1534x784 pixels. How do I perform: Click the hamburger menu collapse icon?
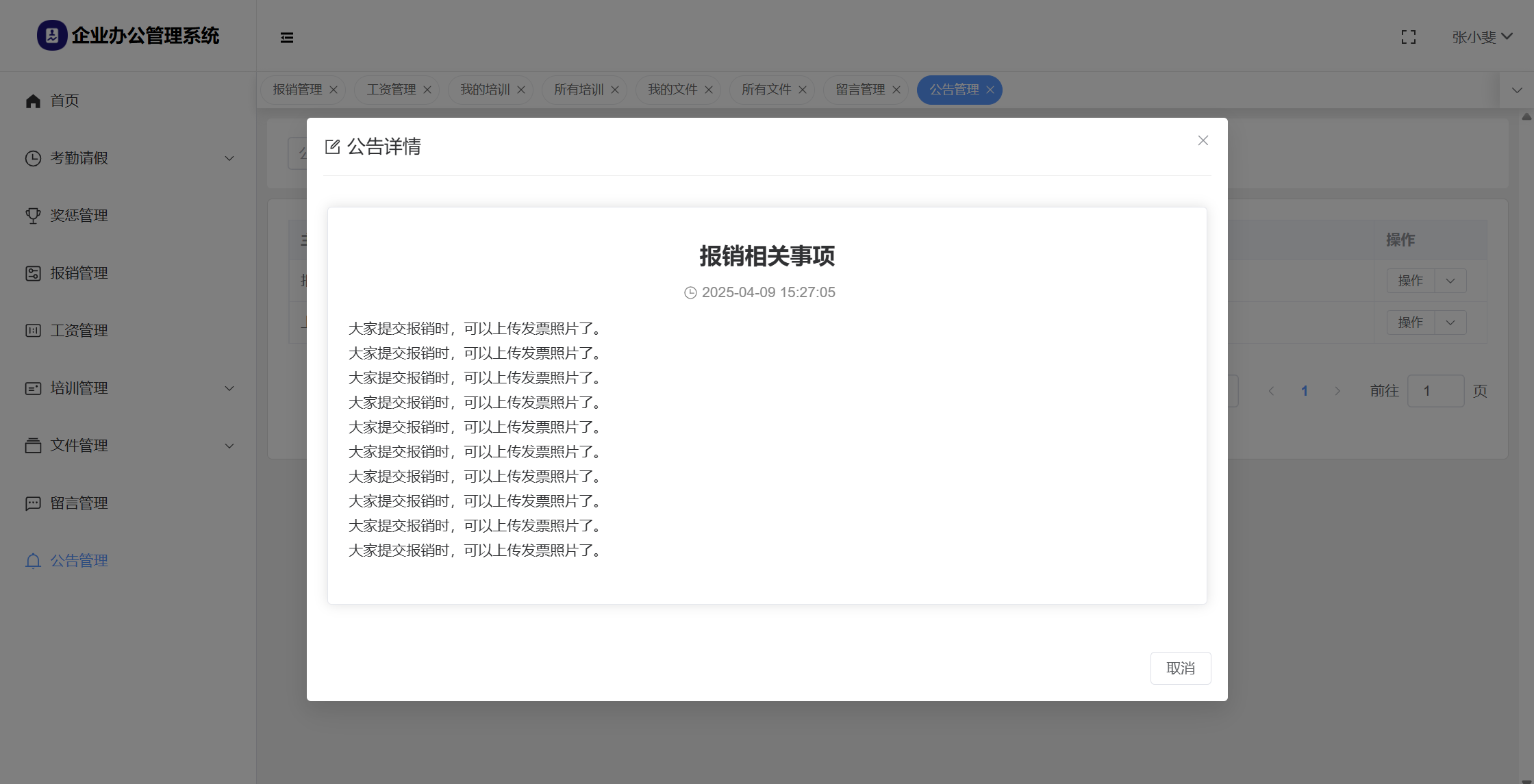(287, 38)
